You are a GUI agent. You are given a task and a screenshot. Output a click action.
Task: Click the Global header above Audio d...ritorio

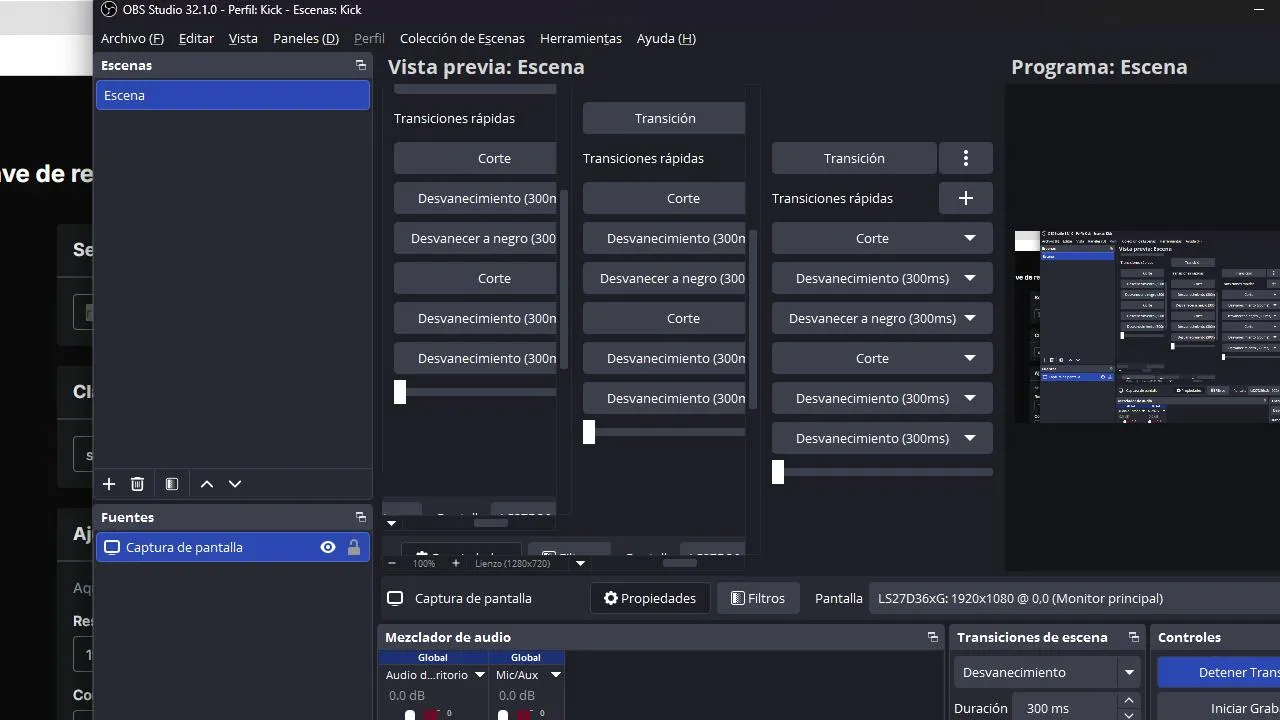point(433,657)
